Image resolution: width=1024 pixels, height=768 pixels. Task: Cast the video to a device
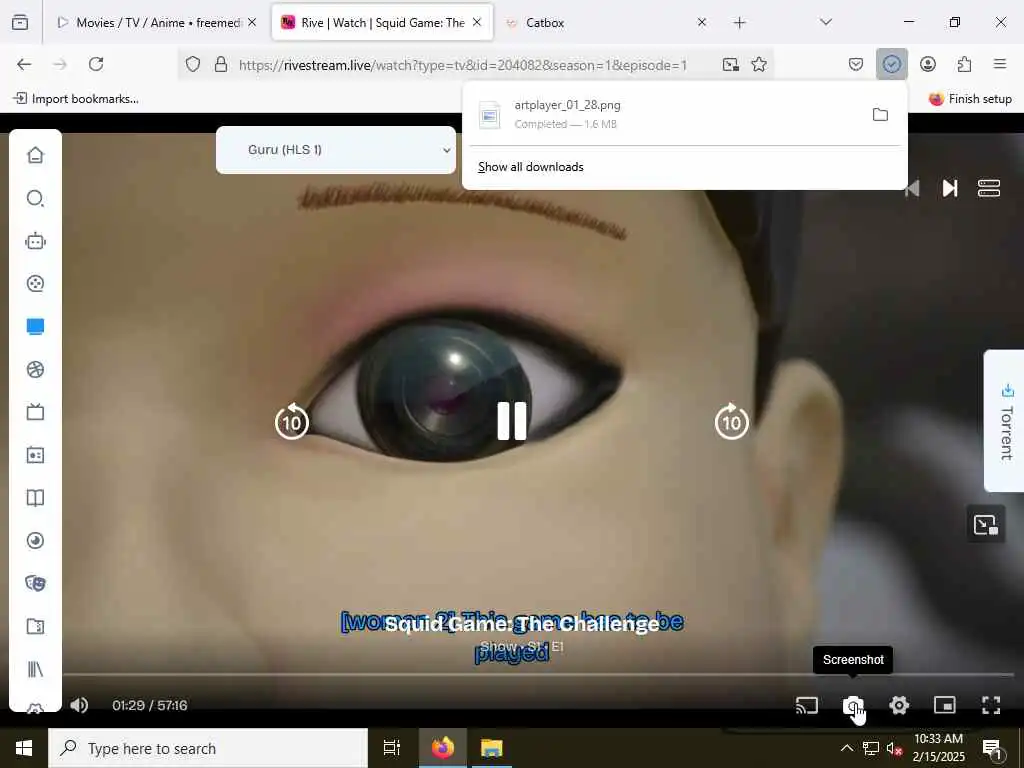tap(807, 705)
